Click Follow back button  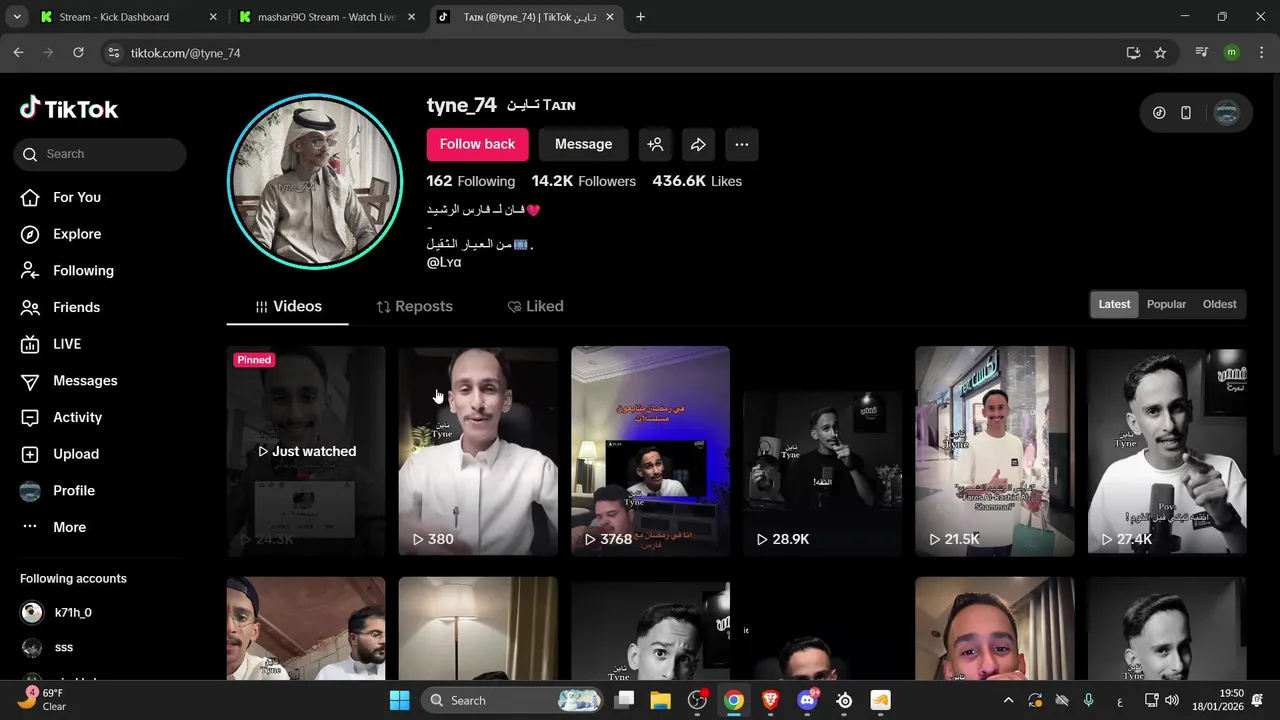477,144
